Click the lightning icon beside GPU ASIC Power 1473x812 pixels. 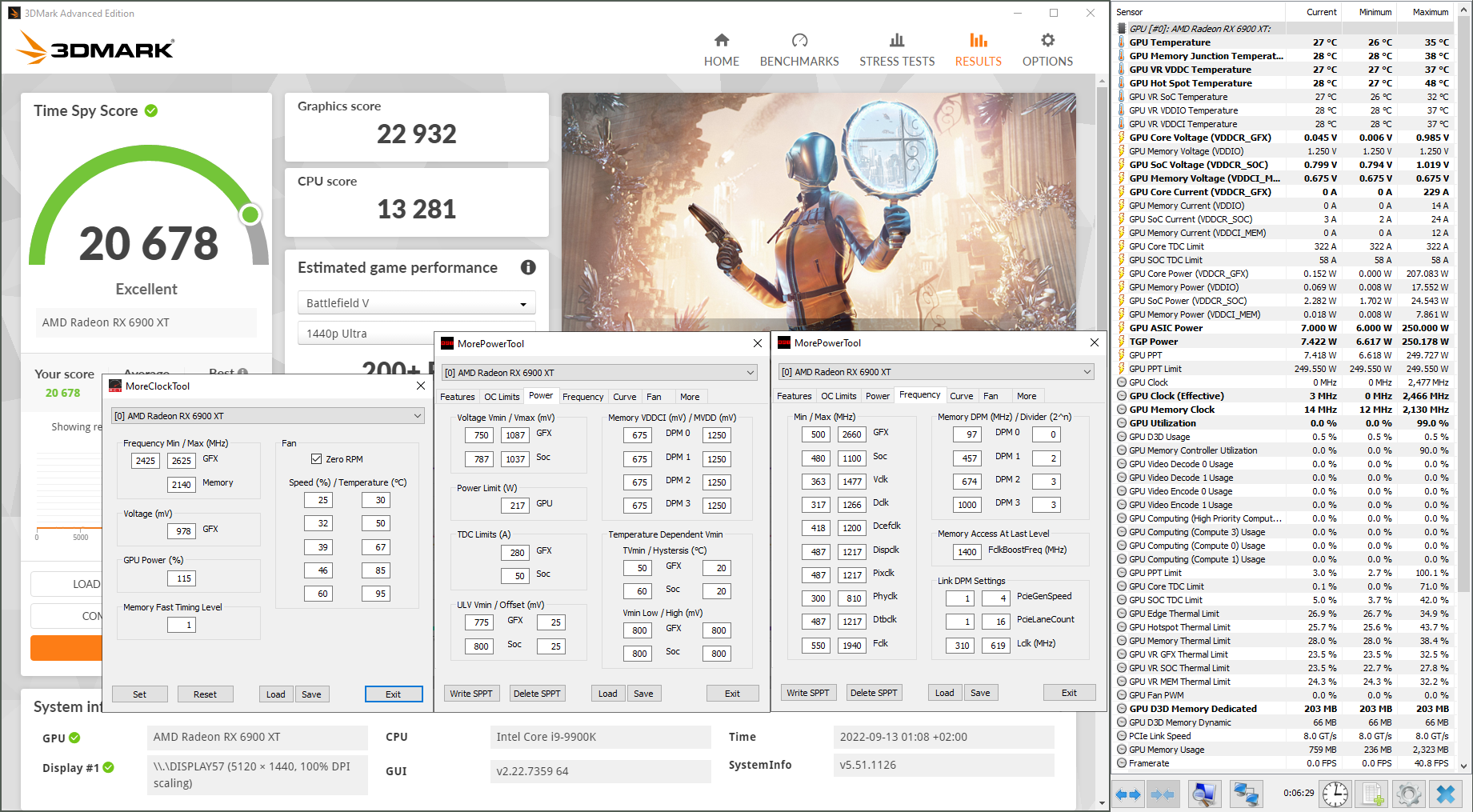pyautogui.click(x=1122, y=328)
